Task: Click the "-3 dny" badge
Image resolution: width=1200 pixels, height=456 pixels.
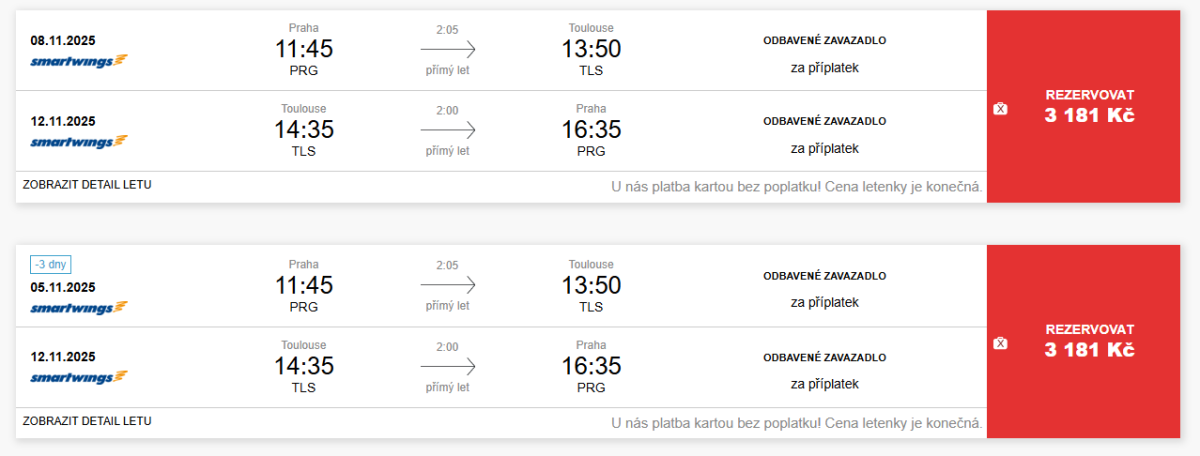Action: coord(50,265)
